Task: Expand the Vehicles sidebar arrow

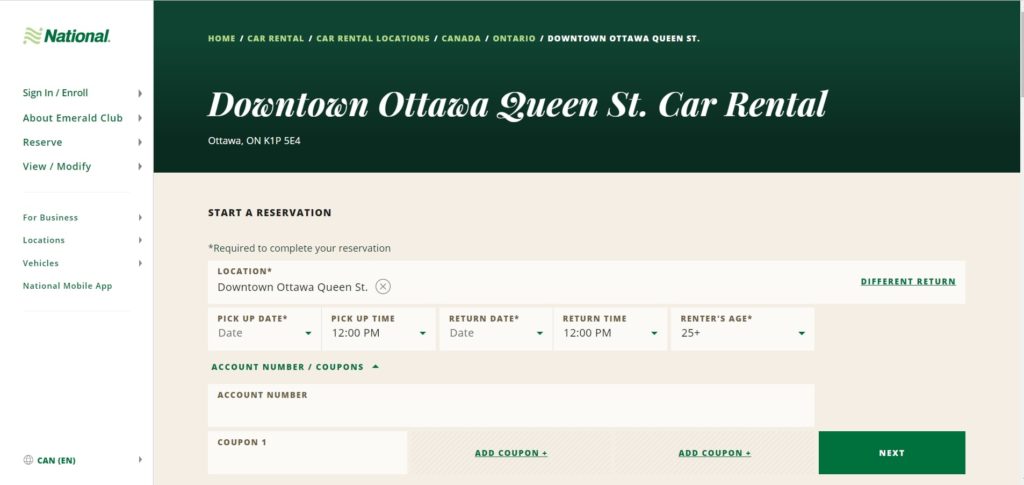Action: [x=140, y=263]
